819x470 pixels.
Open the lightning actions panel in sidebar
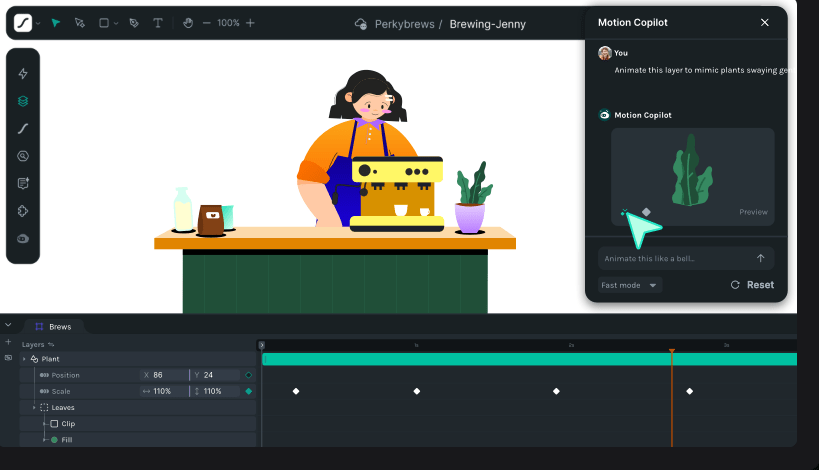[x=23, y=74]
